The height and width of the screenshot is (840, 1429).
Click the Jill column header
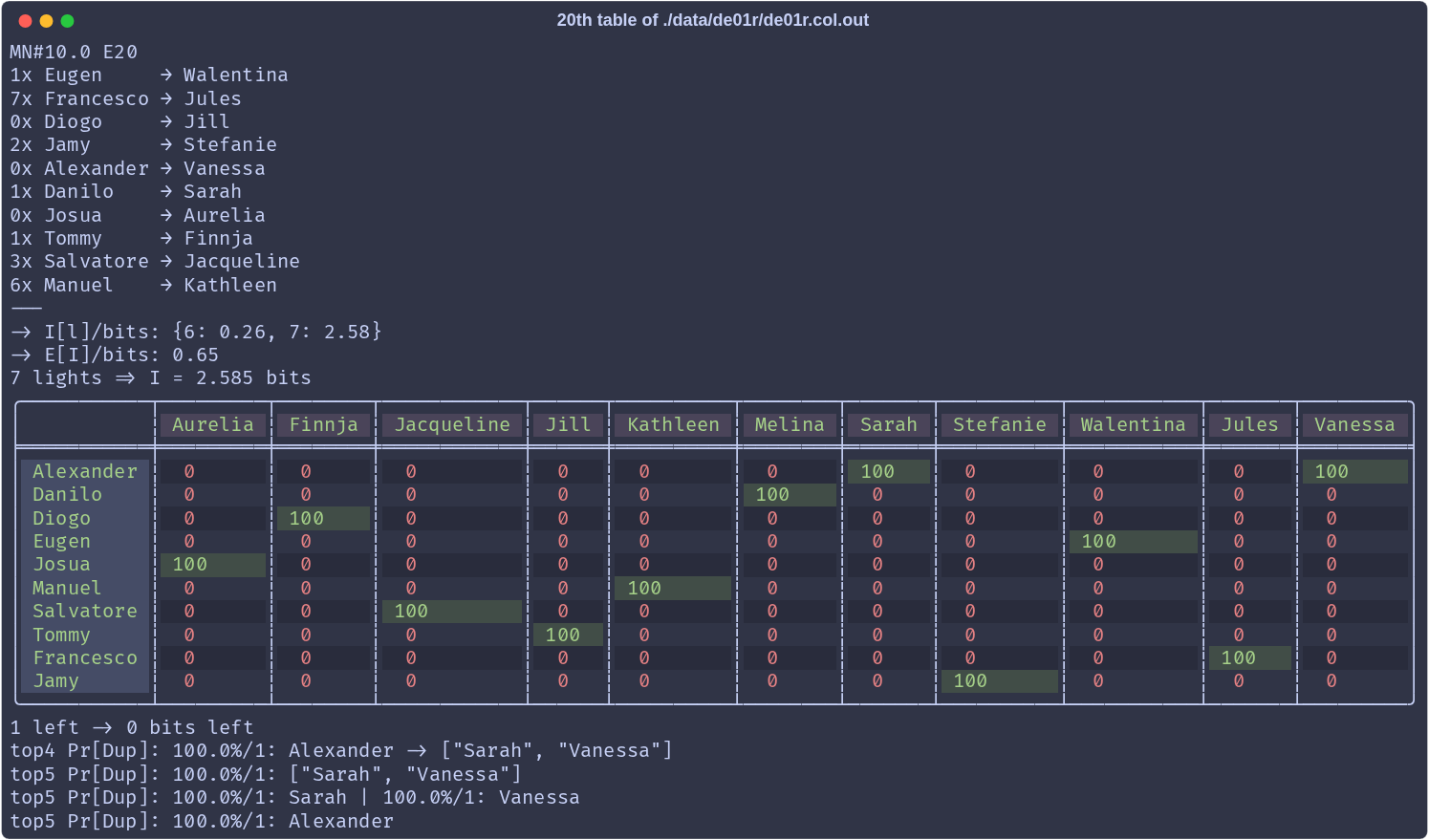tap(569, 424)
